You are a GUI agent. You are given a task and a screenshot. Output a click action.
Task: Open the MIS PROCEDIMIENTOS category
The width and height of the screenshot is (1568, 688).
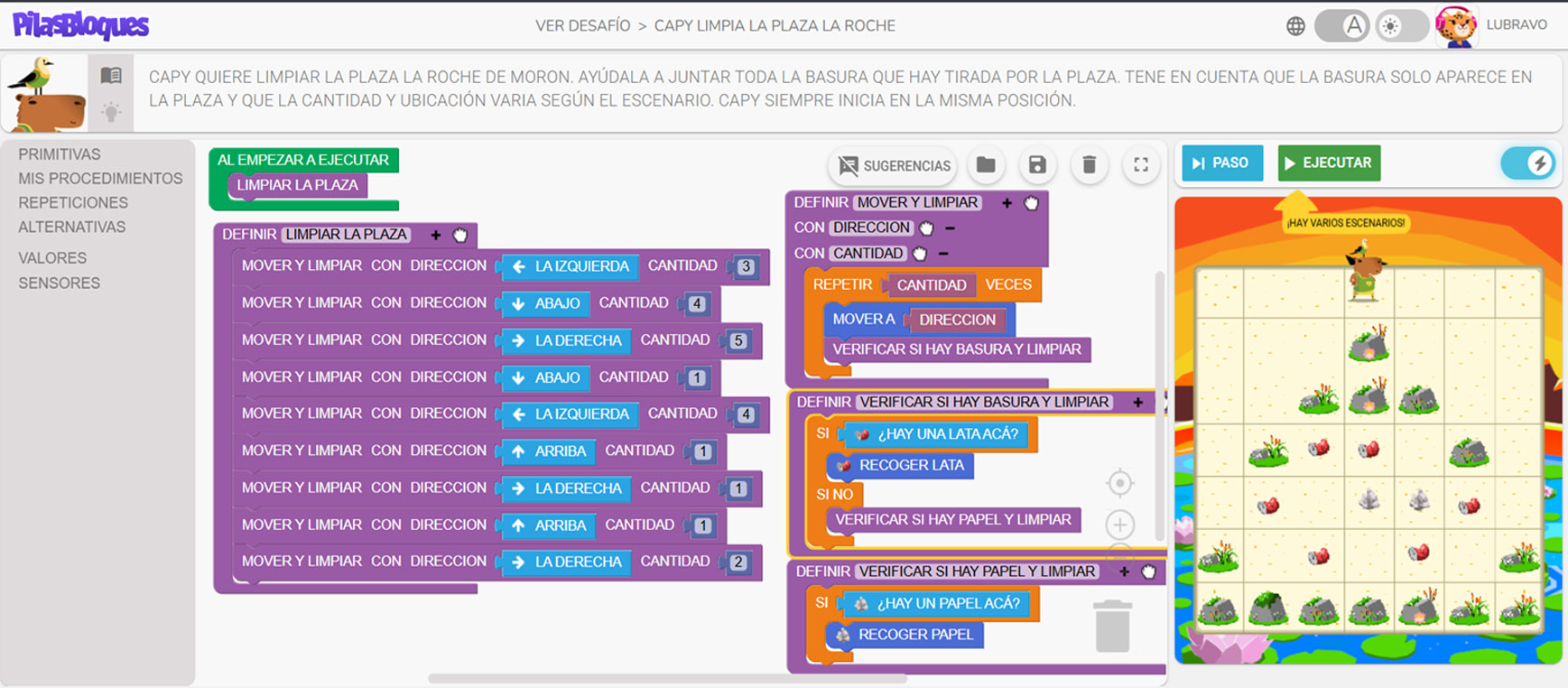(100, 179)
